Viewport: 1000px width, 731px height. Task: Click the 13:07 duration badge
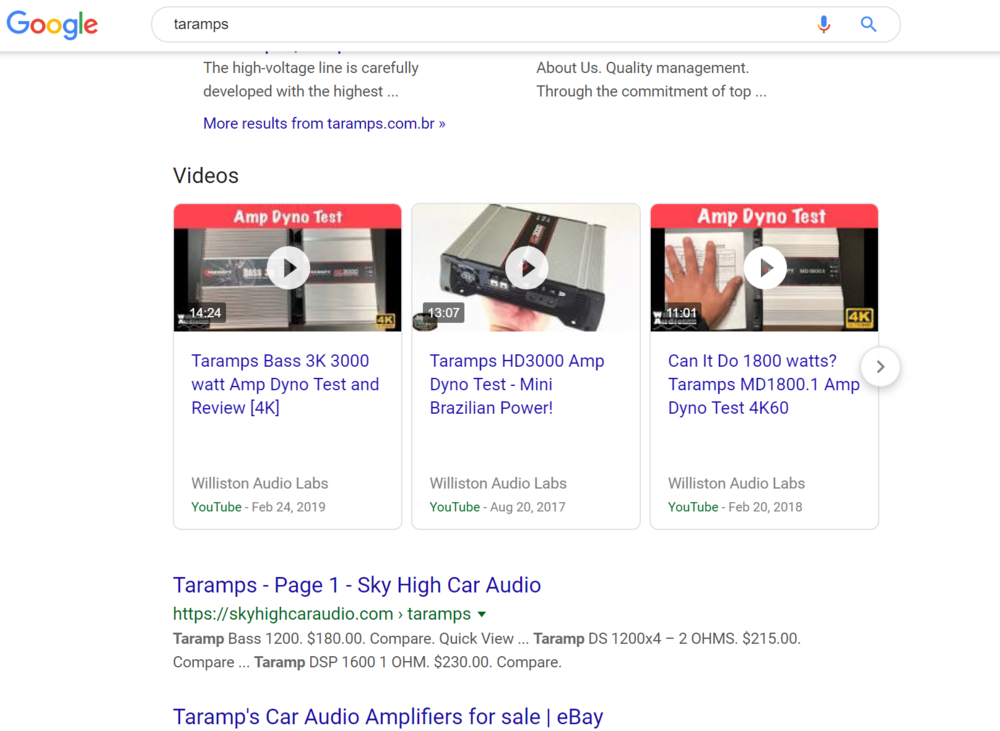(443, 313)
